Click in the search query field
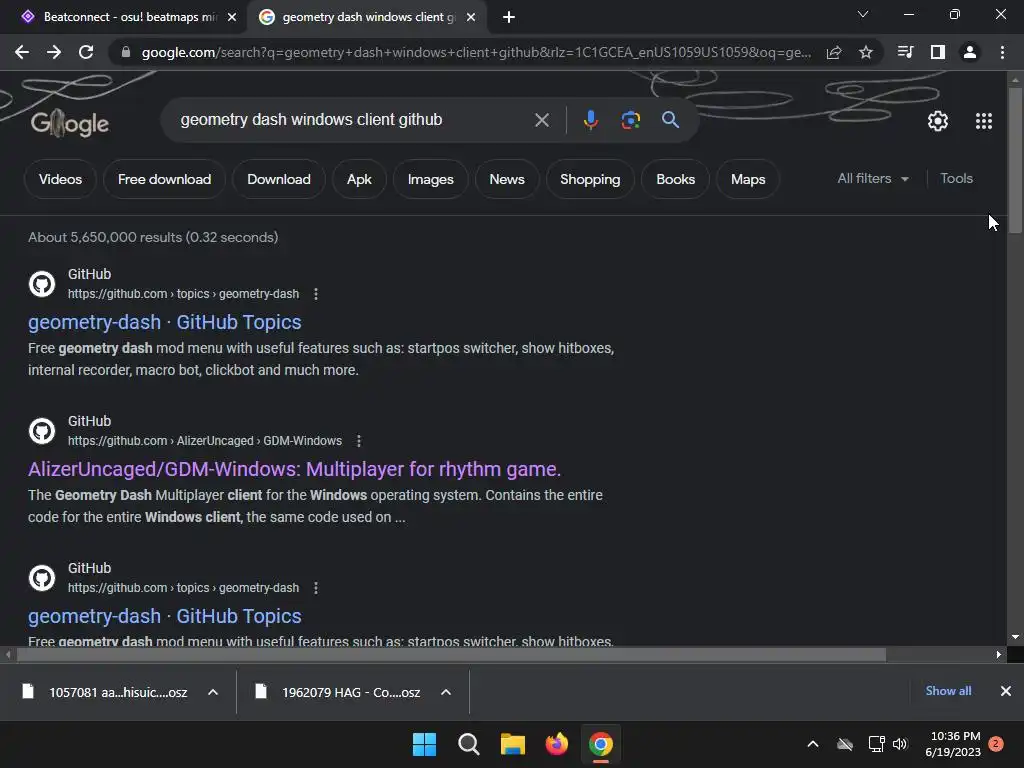This screenshot has width=1024, height=768. [x=353, y=120]
